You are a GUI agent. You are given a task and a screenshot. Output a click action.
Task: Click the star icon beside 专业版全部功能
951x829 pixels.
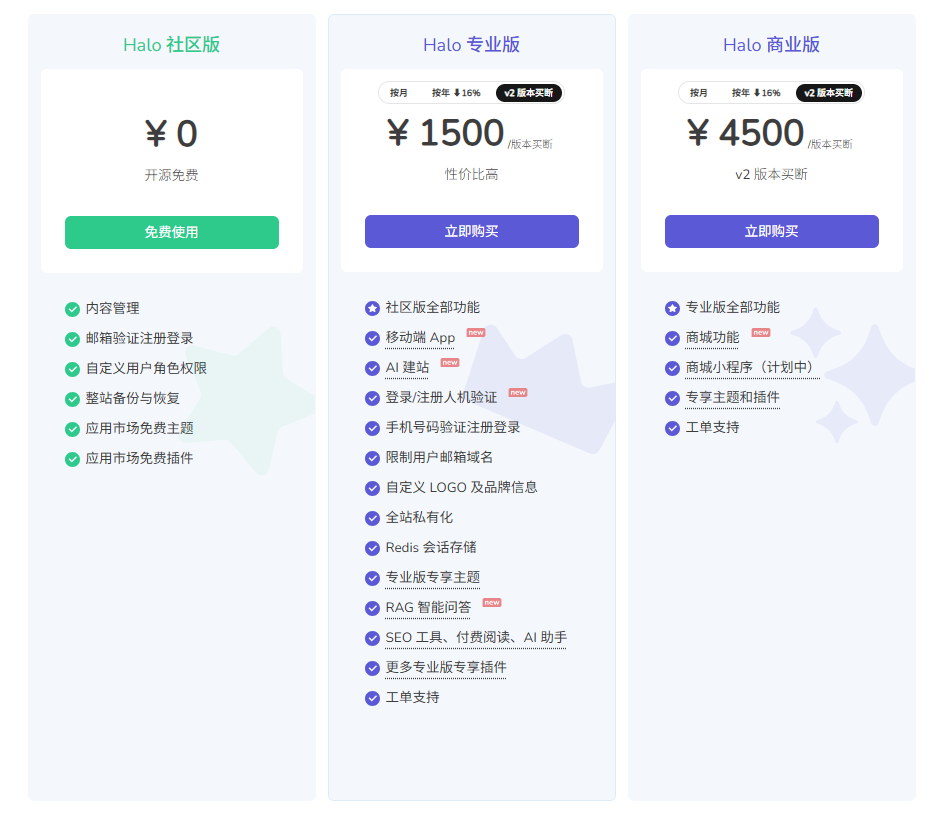pyautogui.click(x=672, y=308)
